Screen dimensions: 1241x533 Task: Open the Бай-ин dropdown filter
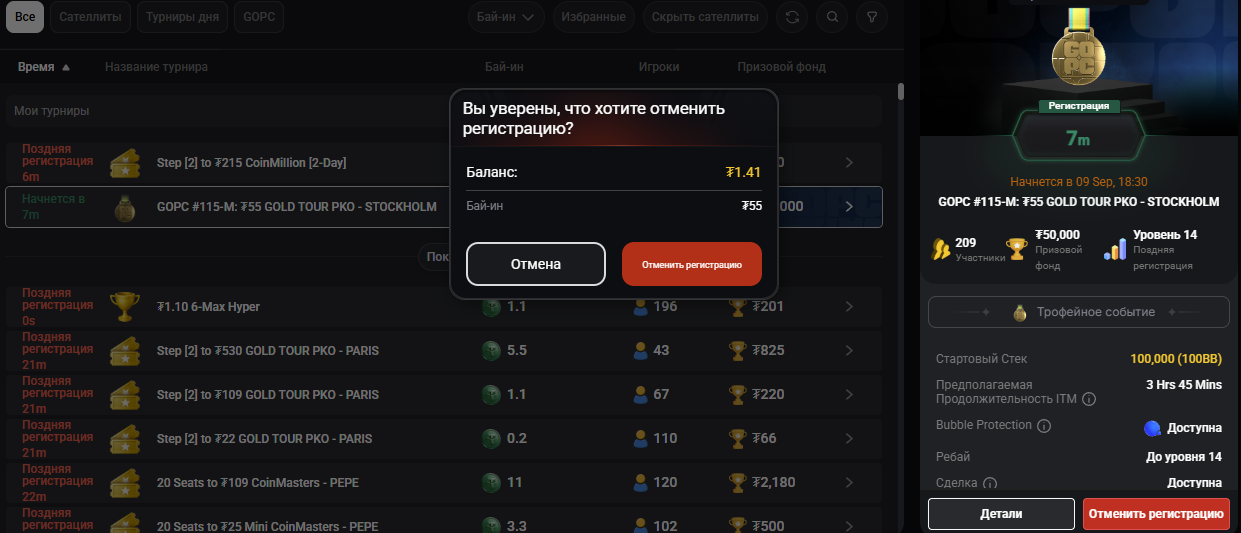tap(505, 17)
